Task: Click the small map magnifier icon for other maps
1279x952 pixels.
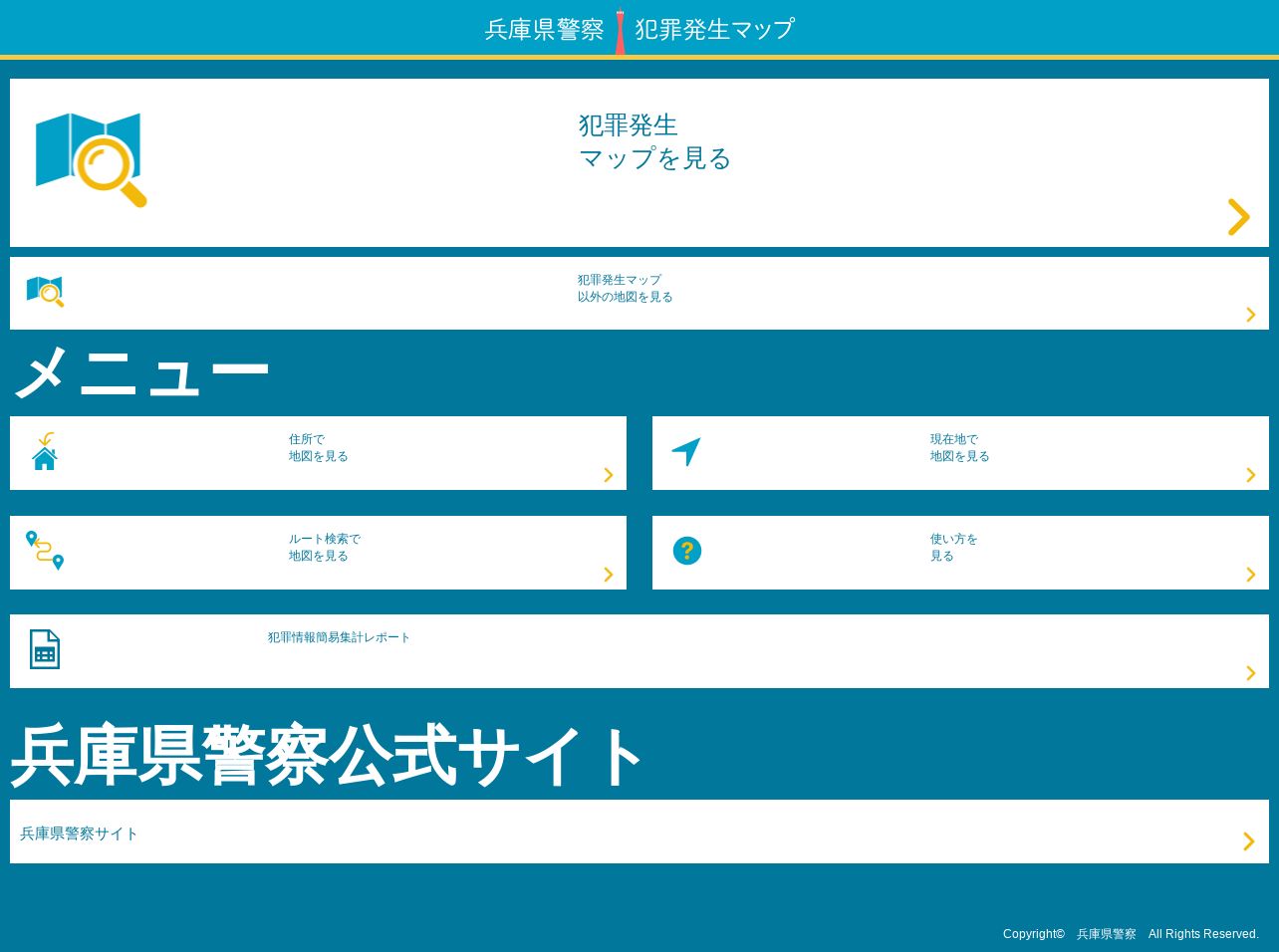Action: pyautogui.click(x=45, y=291)
